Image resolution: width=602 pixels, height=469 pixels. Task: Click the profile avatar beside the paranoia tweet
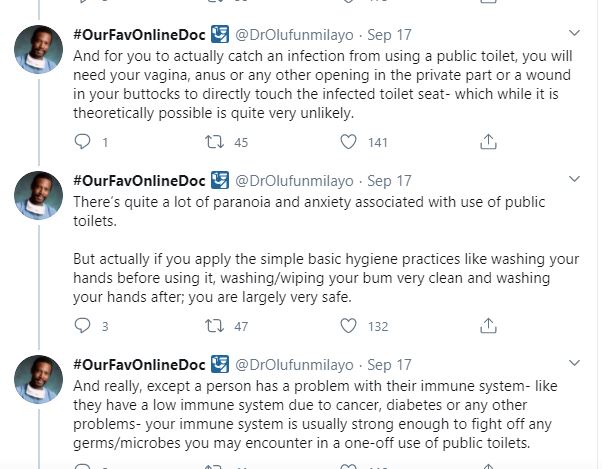click(39, 196)
